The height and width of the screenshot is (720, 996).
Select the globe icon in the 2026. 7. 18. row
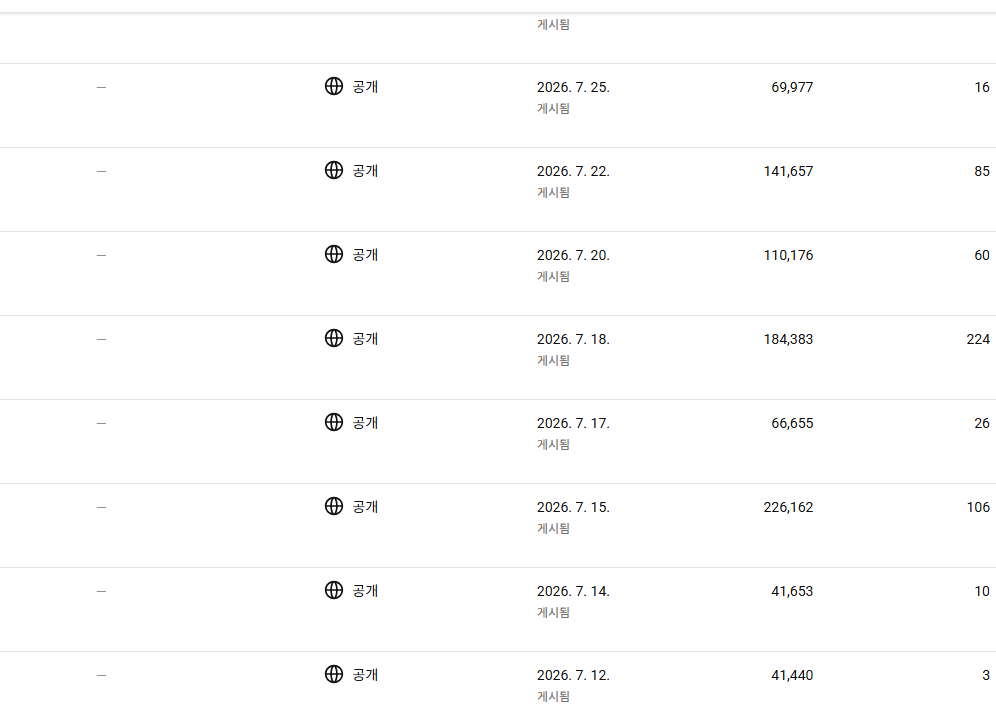click(333, 337)
